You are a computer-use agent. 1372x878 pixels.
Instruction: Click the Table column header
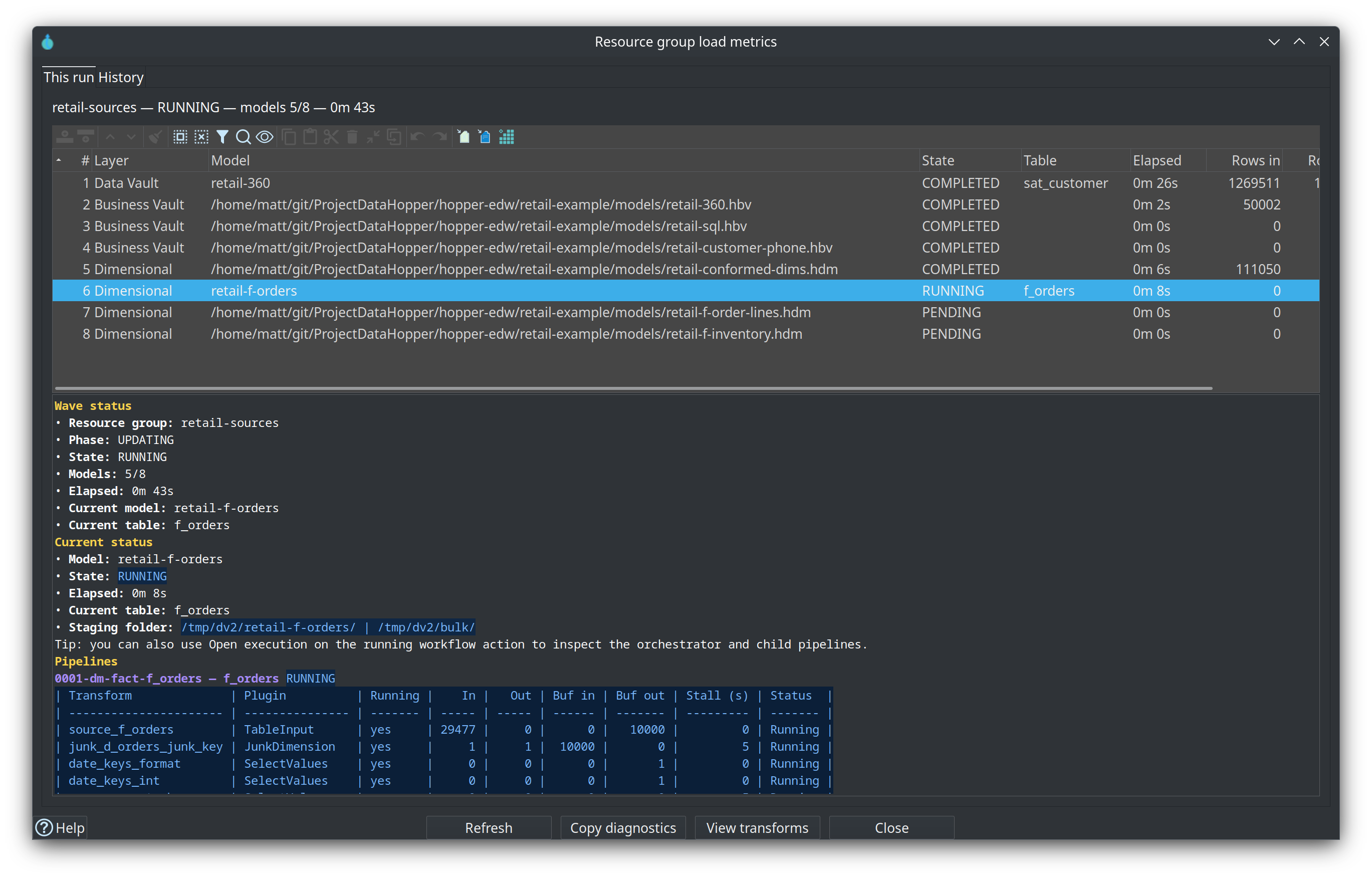[x=1075, y=160]
